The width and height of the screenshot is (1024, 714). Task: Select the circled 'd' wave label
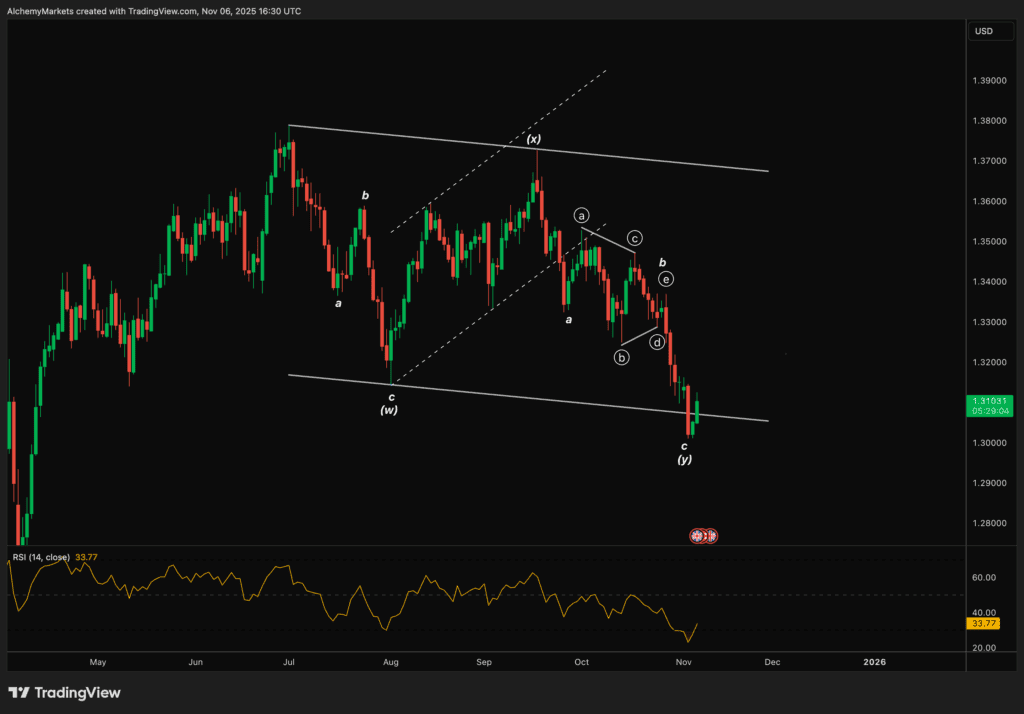tap(658, 342)
